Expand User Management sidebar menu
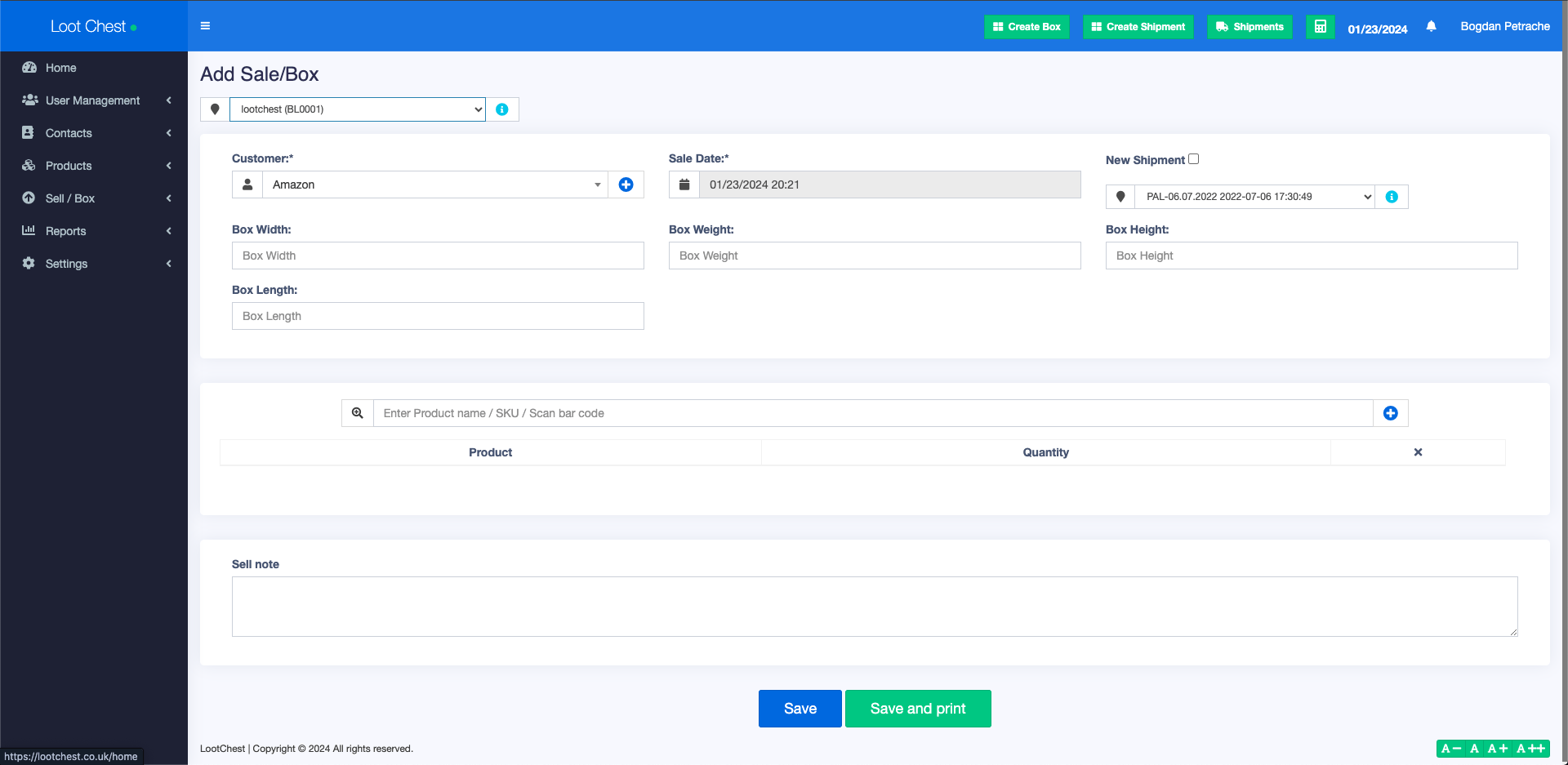 [94, 100]
